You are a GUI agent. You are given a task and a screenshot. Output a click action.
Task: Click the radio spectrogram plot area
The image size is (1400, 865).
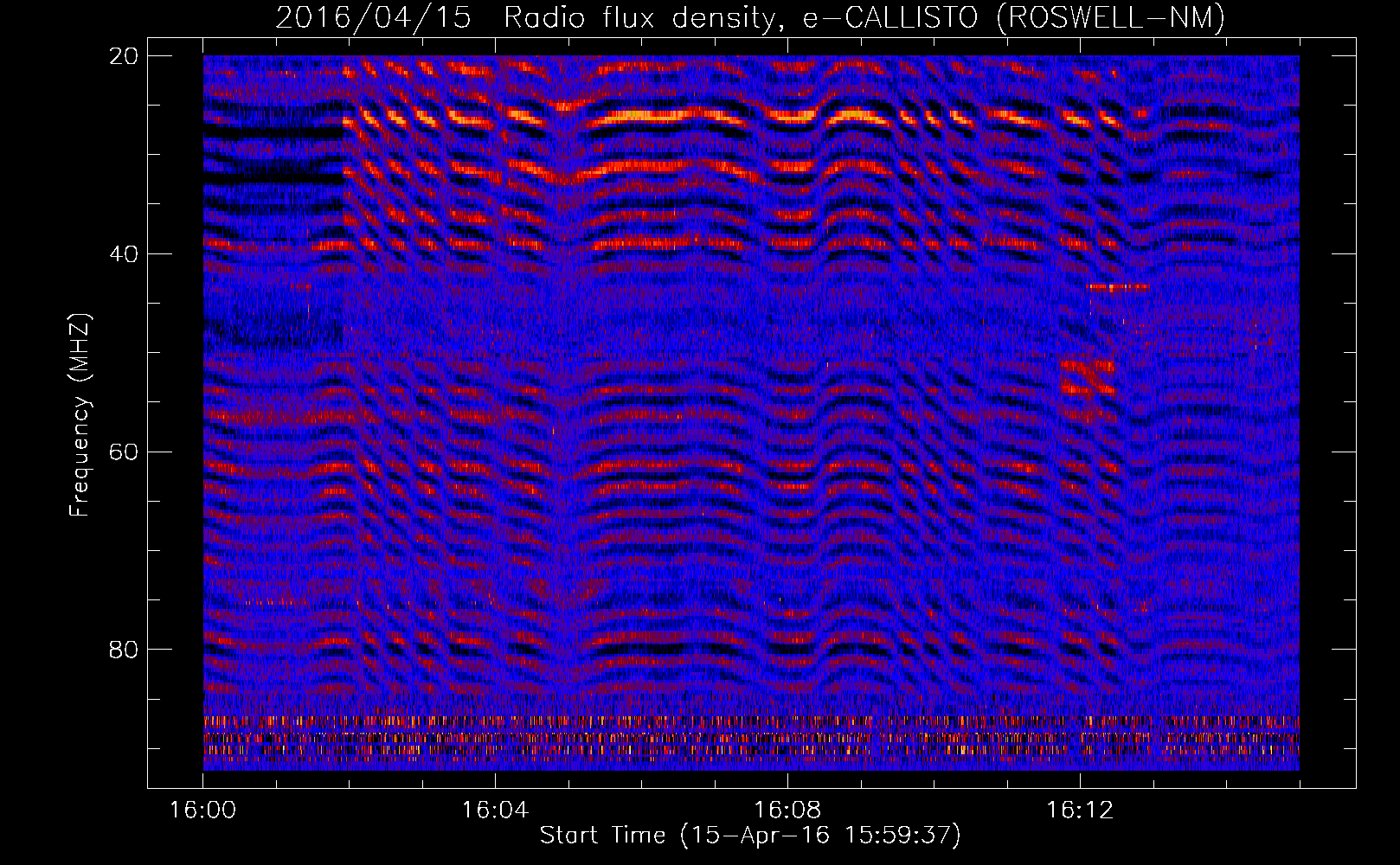(751, 413)
